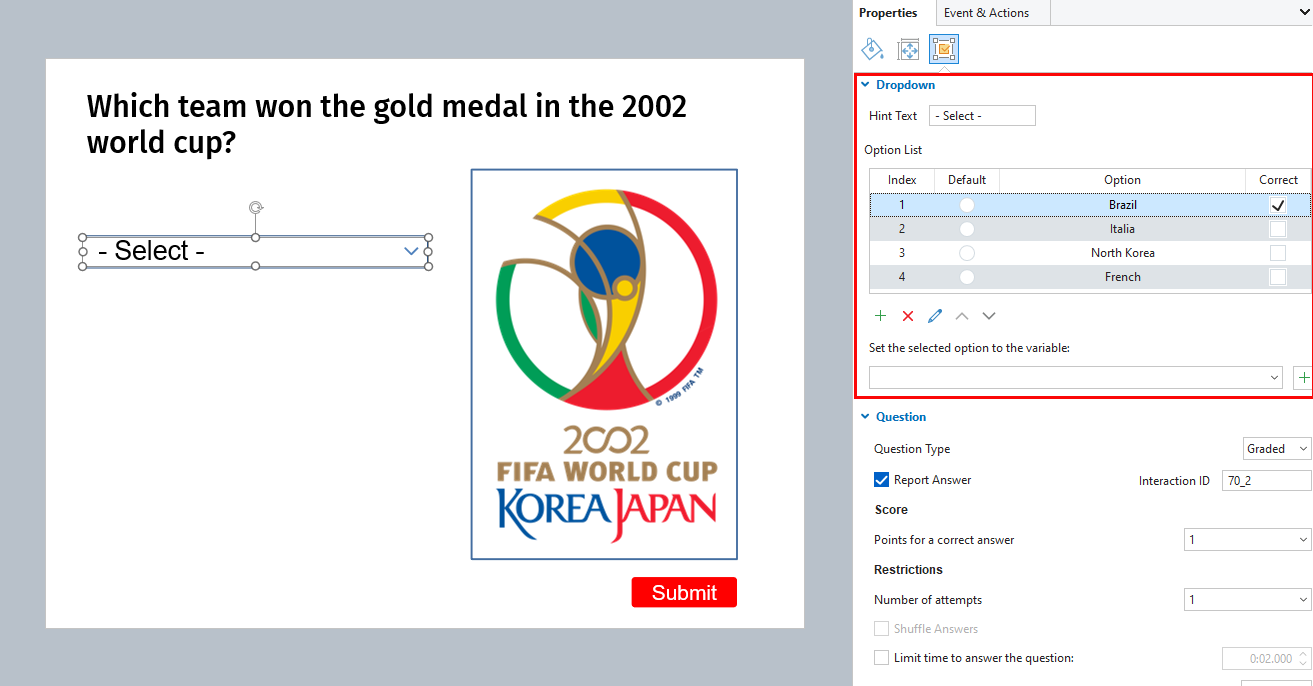Open the Style & Effects fill icon tab
The height and width of the screenshot is (686, 1313).
873,49
